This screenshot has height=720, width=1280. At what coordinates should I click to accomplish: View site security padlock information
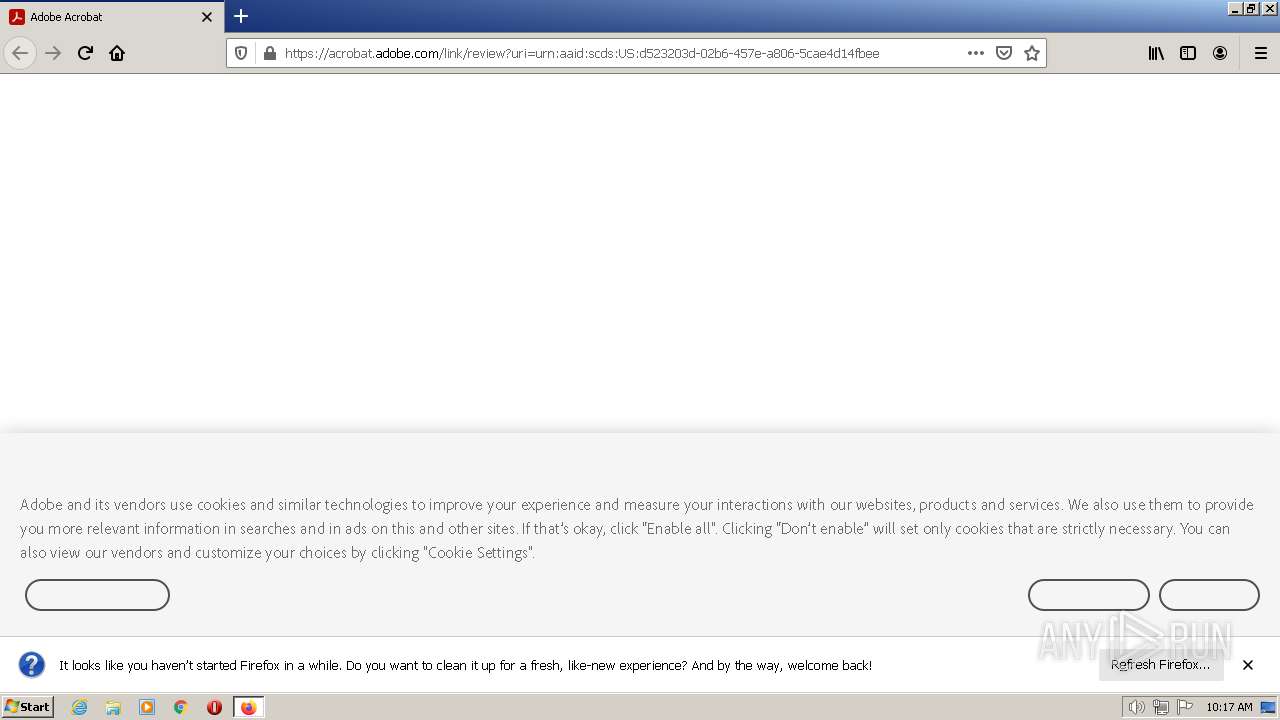(x=269, y=53)
